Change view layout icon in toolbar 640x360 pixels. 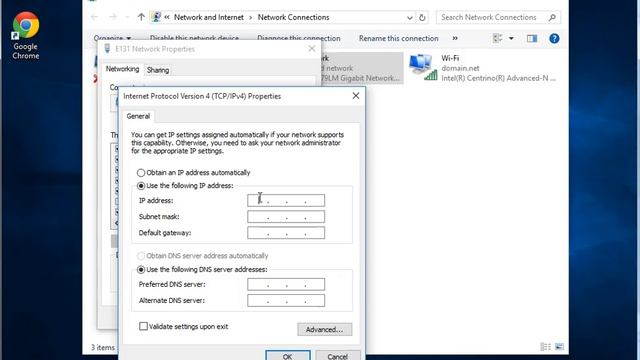pyautogui.click(x=498, y=38)
